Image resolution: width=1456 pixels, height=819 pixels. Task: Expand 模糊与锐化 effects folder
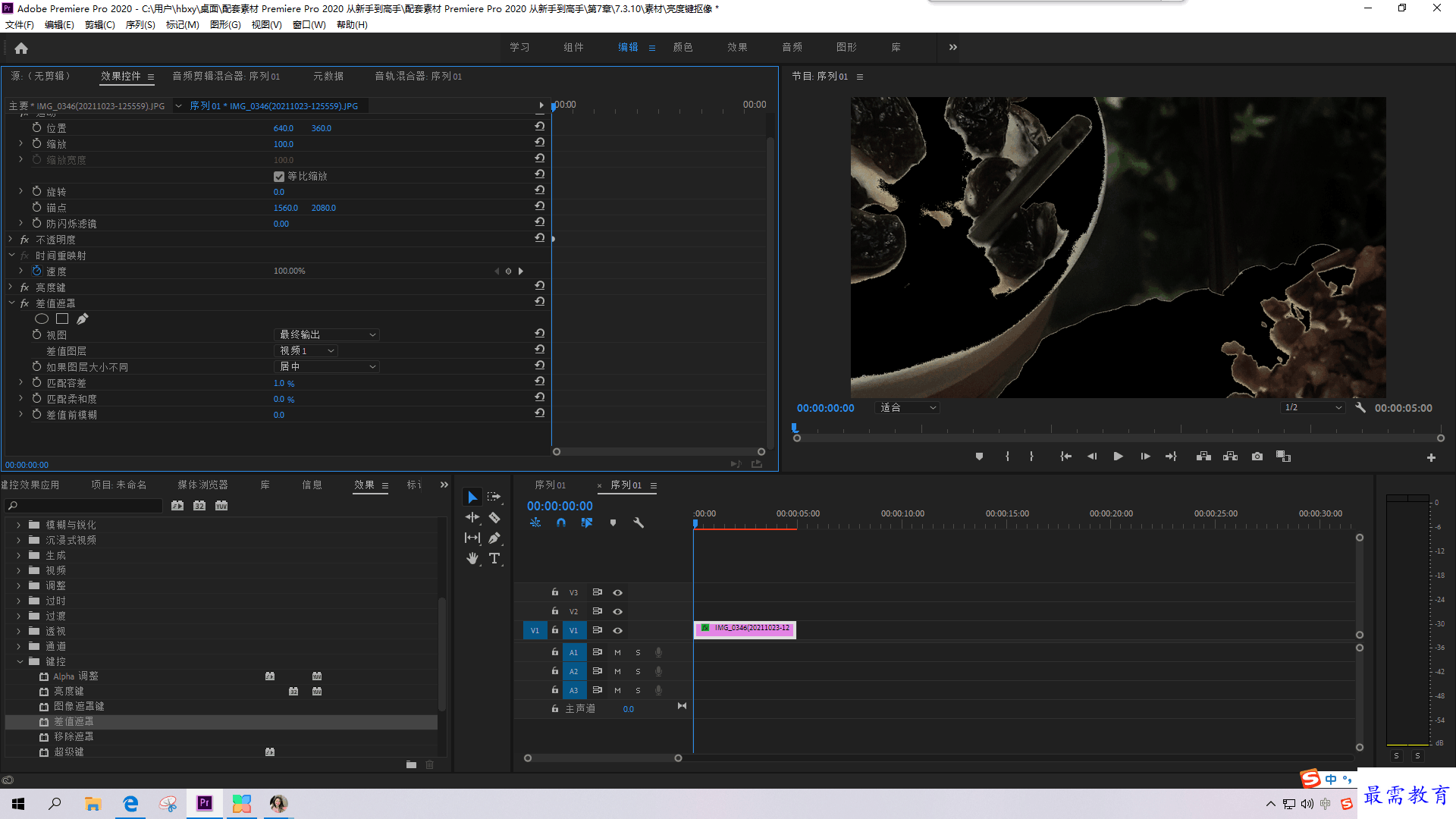19,525
